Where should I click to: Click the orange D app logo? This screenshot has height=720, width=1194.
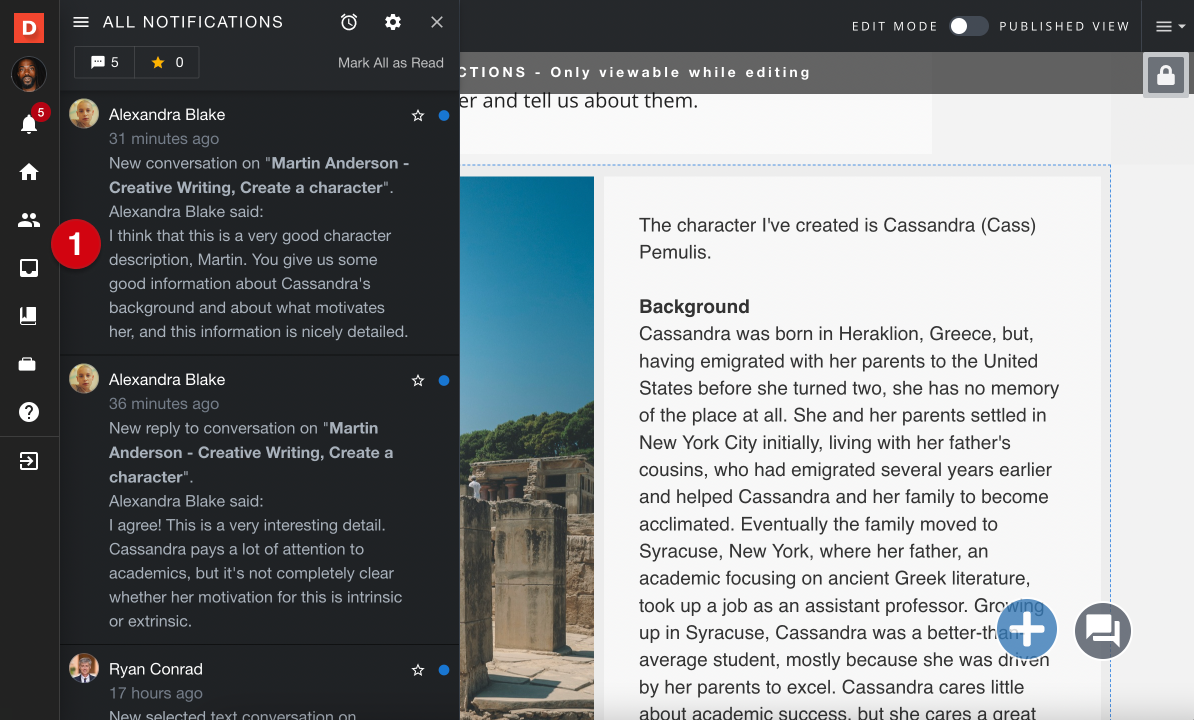coord(29,27)
